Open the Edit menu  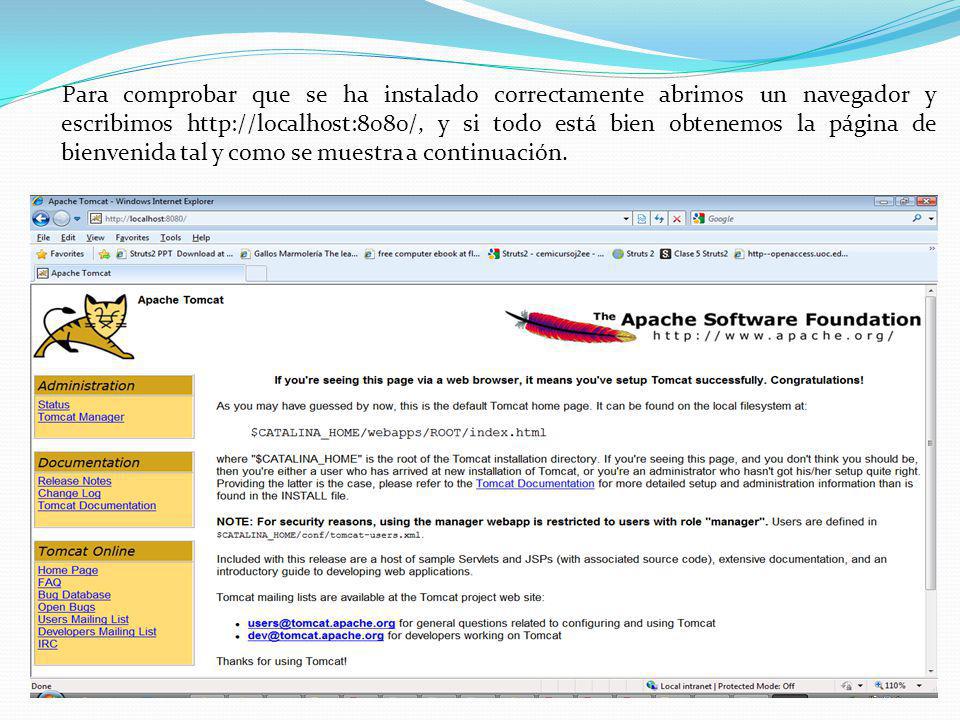coord(68,238)
